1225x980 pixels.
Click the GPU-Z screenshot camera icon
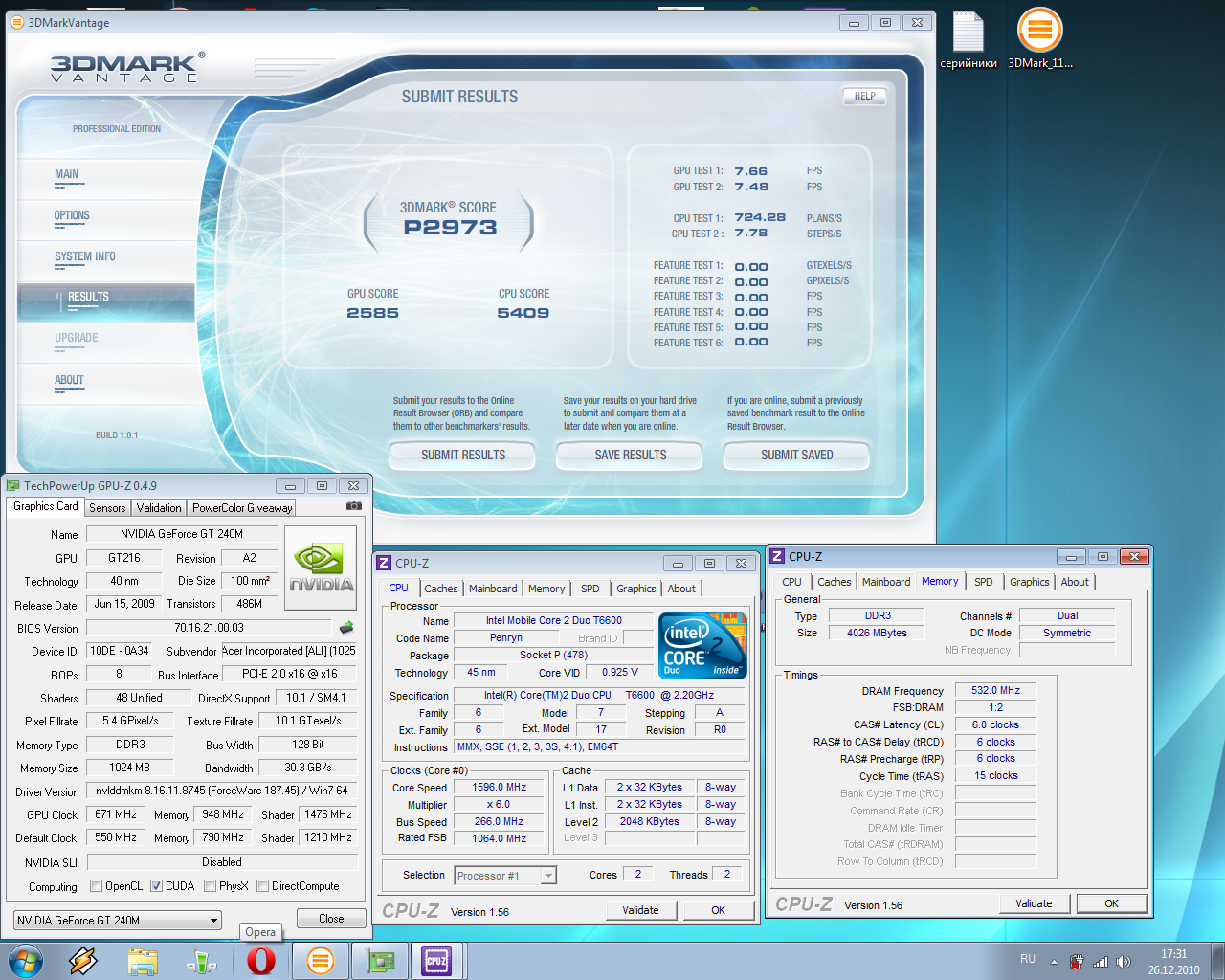click(354, 505)
